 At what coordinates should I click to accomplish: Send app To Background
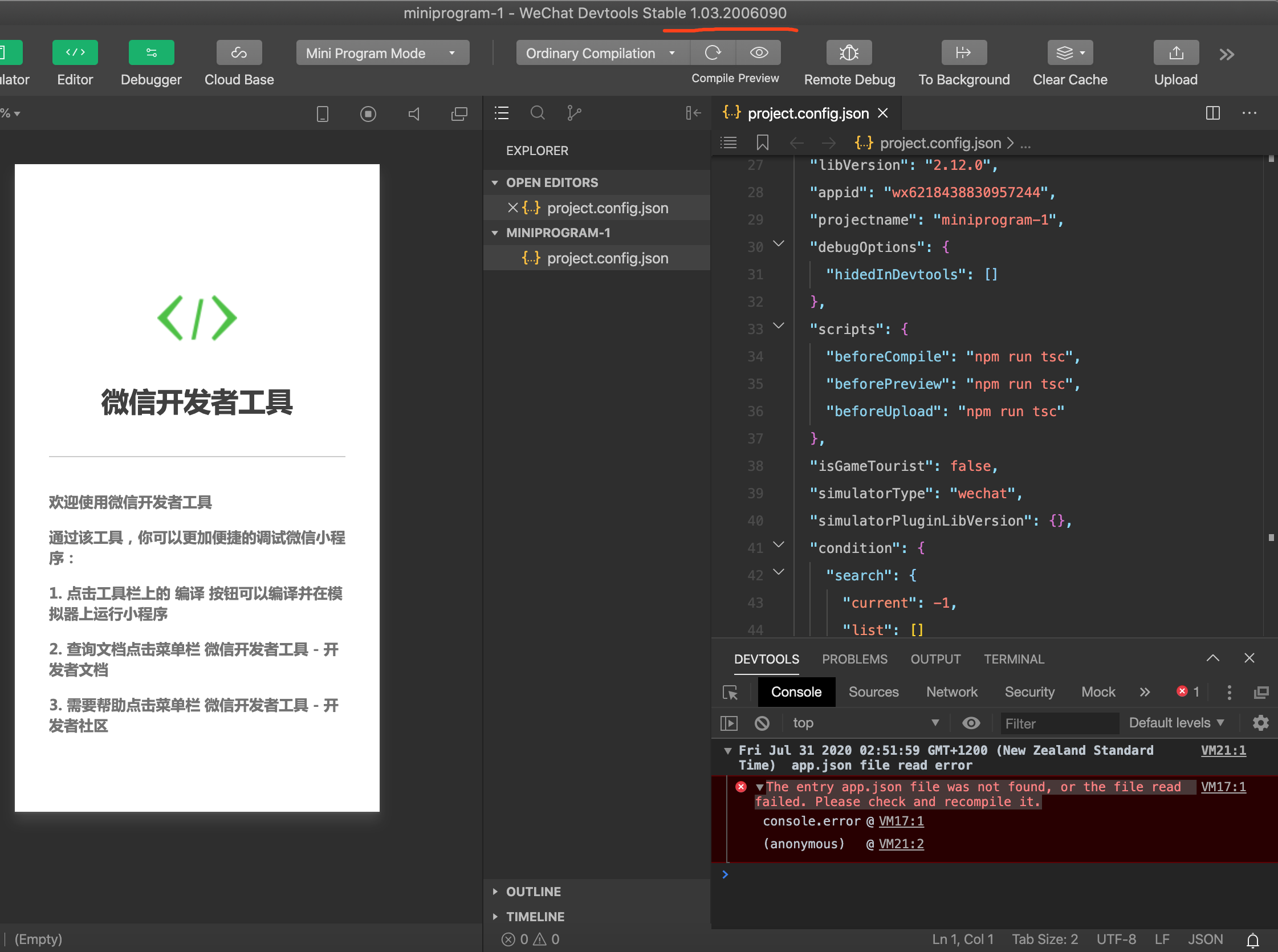pos(964,52)
